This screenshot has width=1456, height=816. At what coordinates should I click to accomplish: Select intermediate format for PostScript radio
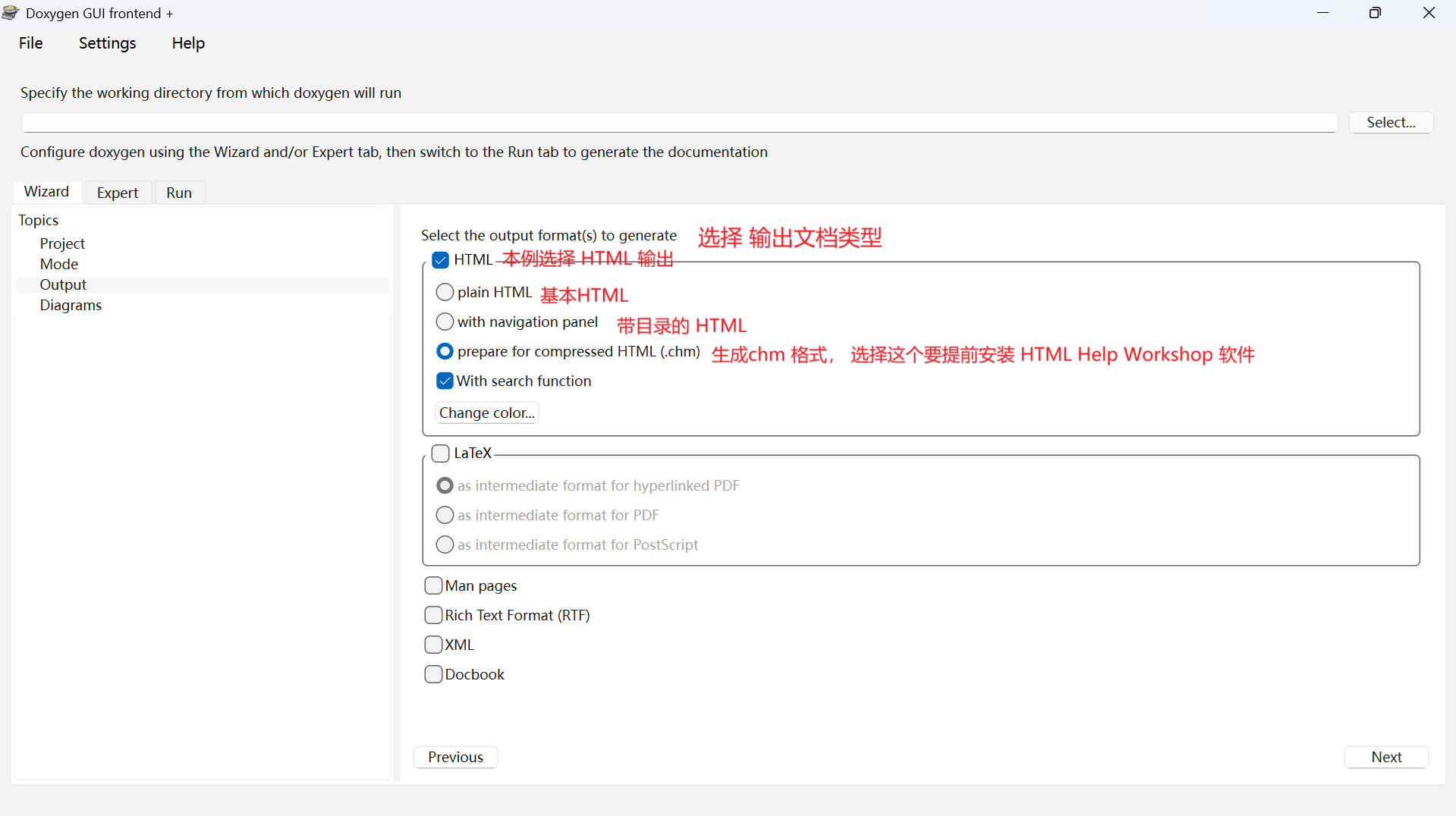pyautogui.click(x=445, y=545)
